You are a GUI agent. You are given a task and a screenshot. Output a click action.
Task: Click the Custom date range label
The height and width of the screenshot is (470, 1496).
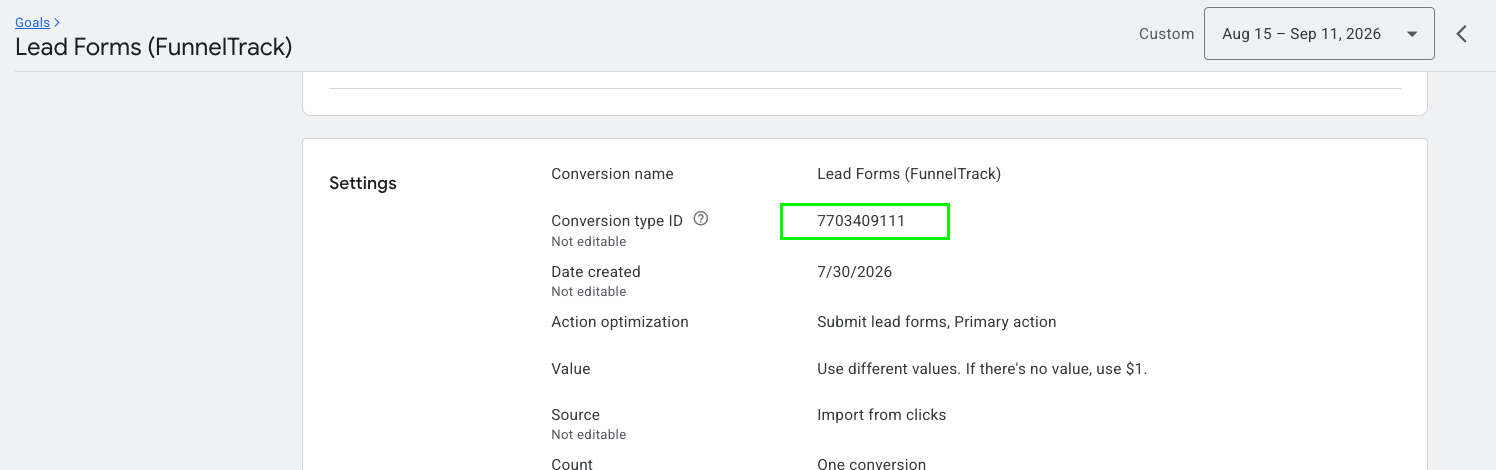(1166, 34)
